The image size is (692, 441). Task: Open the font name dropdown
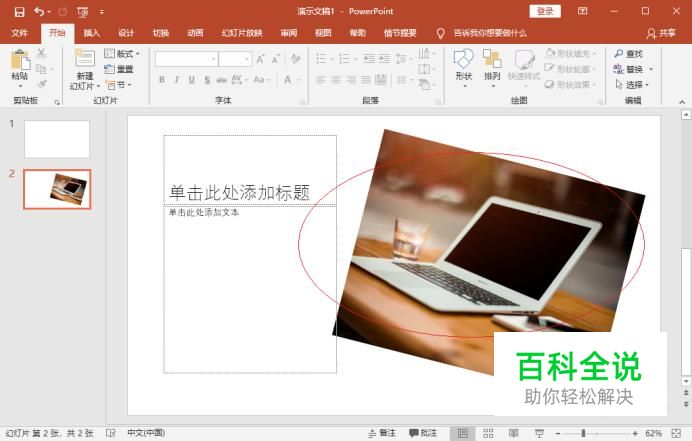point(214,59)
